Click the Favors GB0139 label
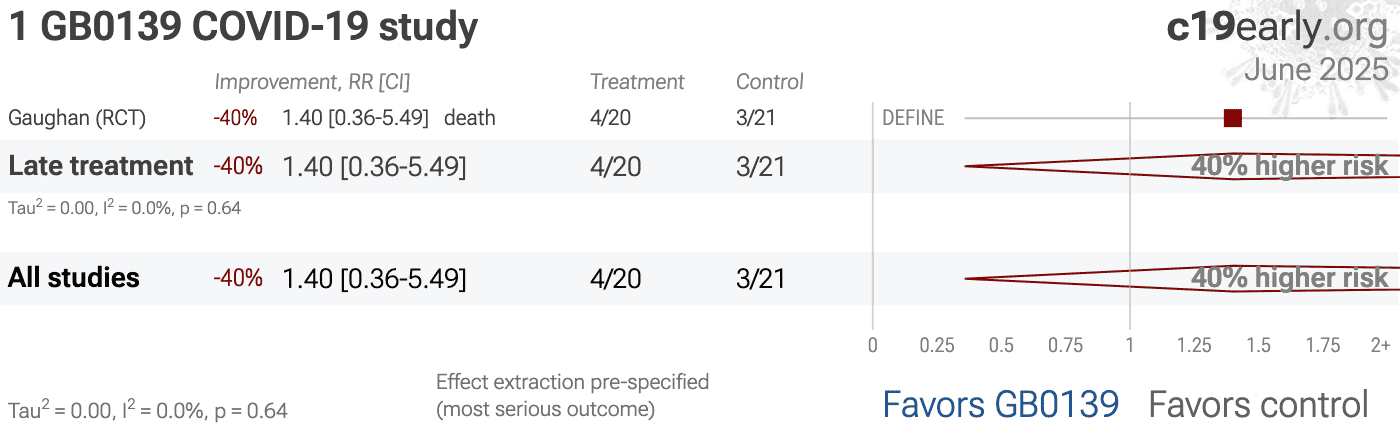 pyautogui.click(x=1000, y=404)
